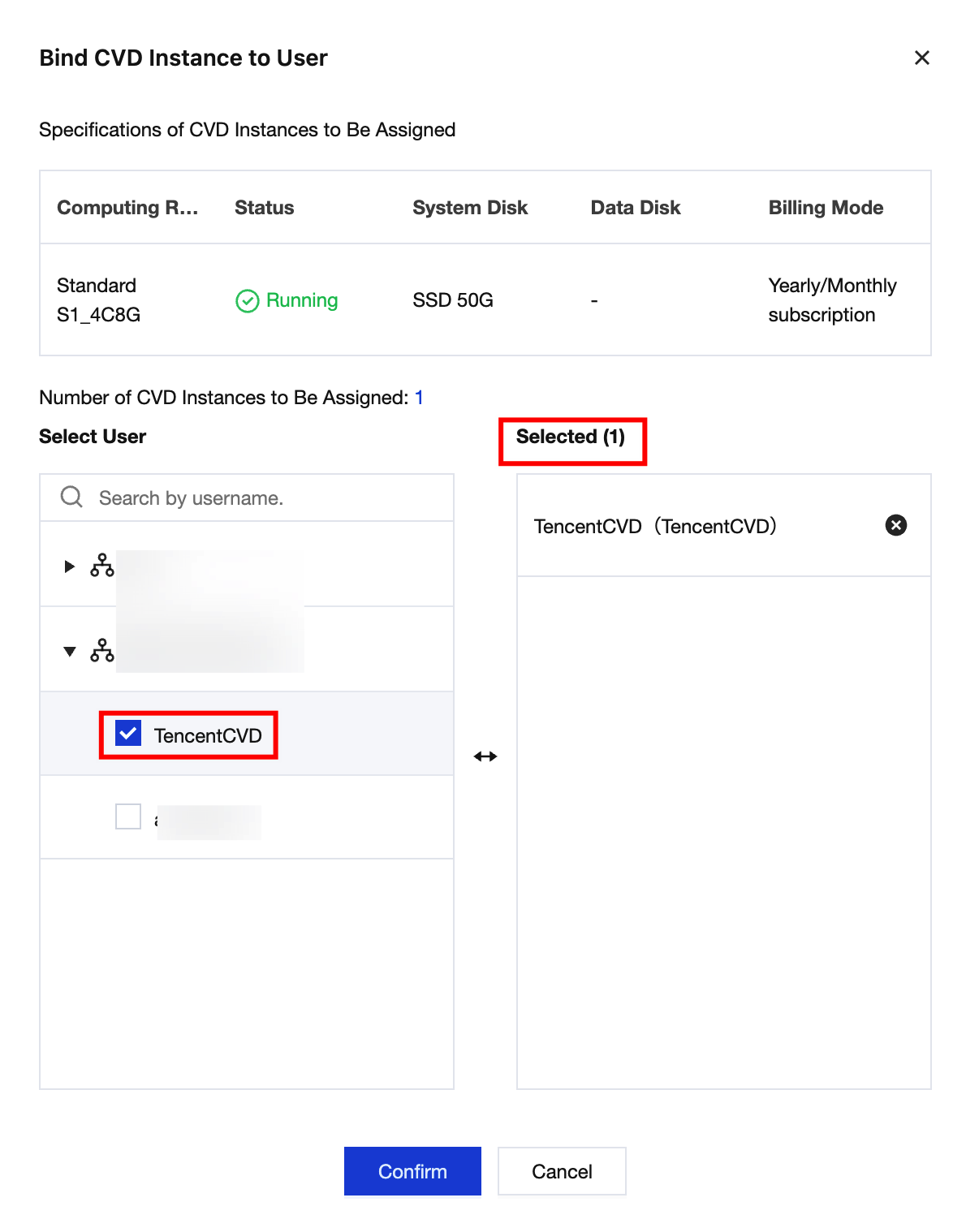Click the transfer arrows icon between lists
The image size is (966, 1232).
[485, 756]
